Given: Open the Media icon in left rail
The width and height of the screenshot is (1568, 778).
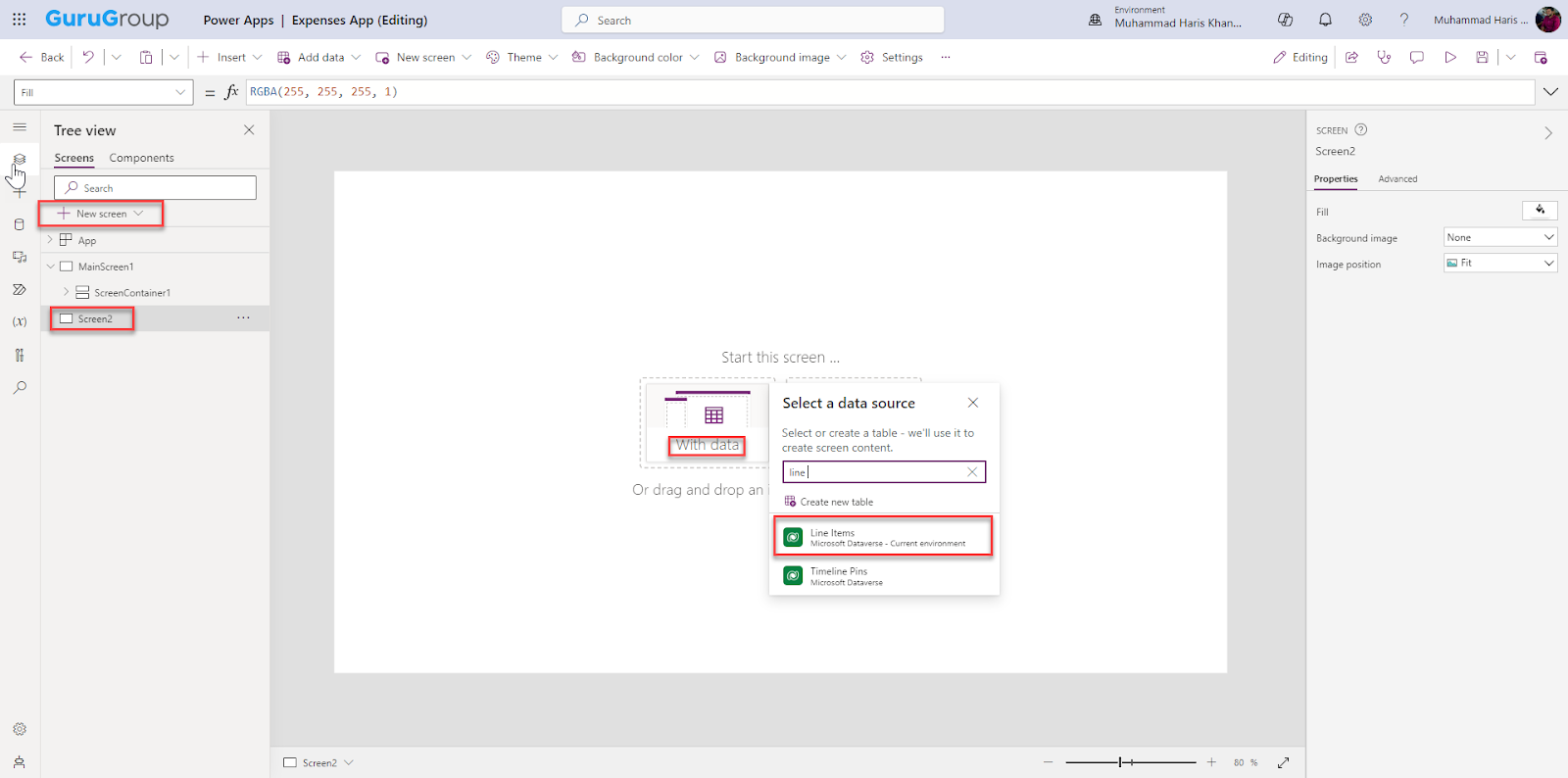Looking at the screenshot, I should coord(20,257).
